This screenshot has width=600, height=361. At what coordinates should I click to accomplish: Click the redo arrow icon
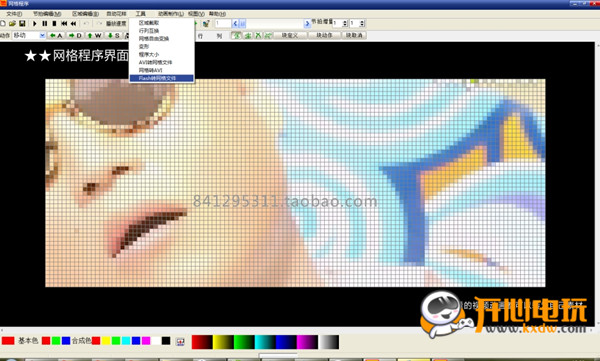[99, 24]
